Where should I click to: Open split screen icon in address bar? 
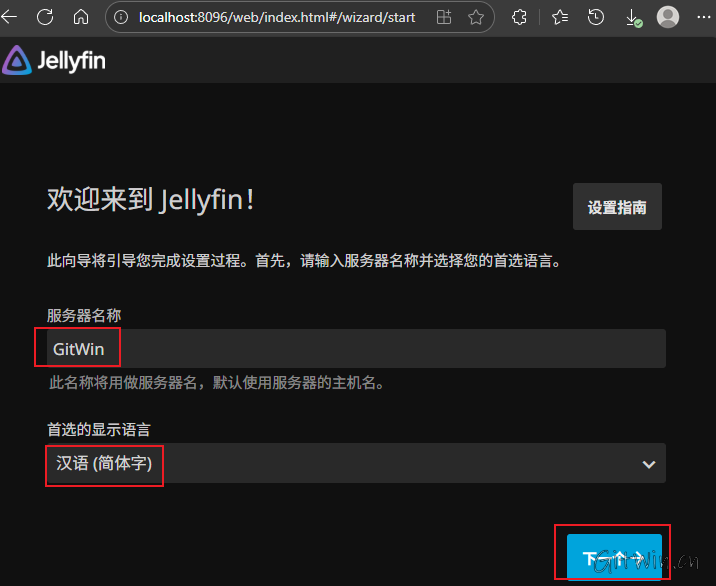444,17
